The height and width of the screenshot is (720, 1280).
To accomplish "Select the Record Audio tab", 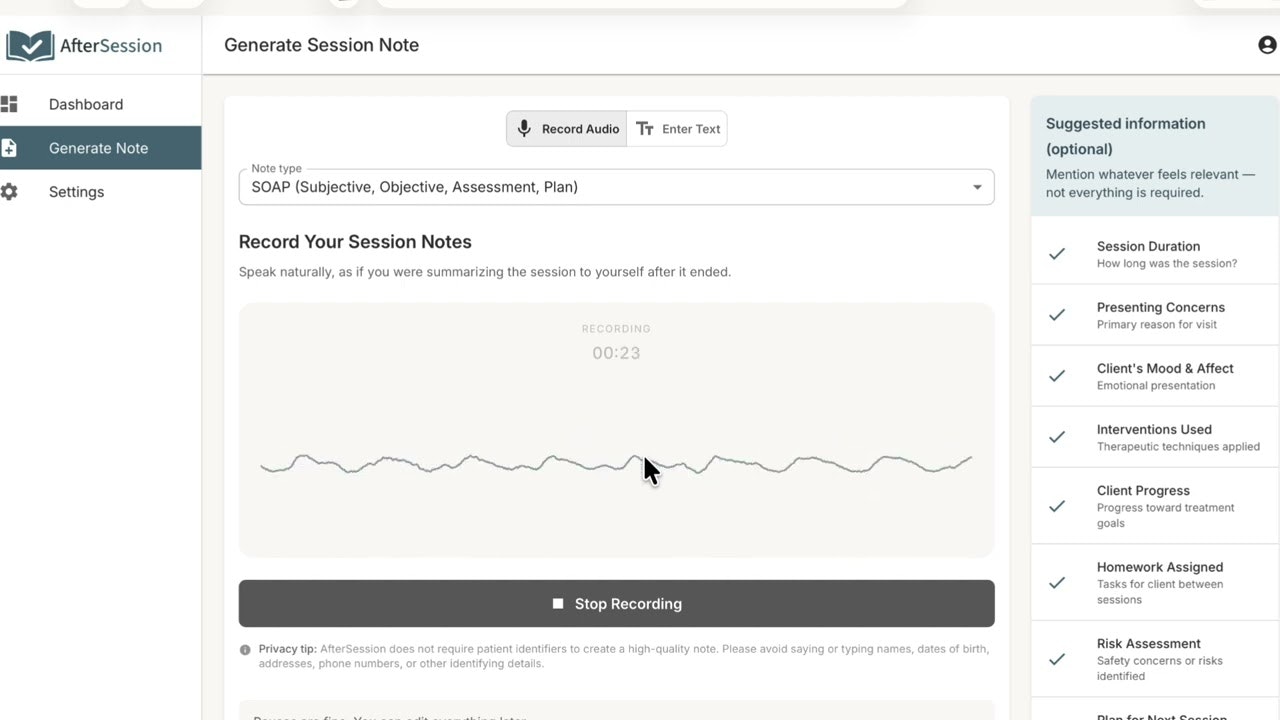I will click(x=567, y=129).
